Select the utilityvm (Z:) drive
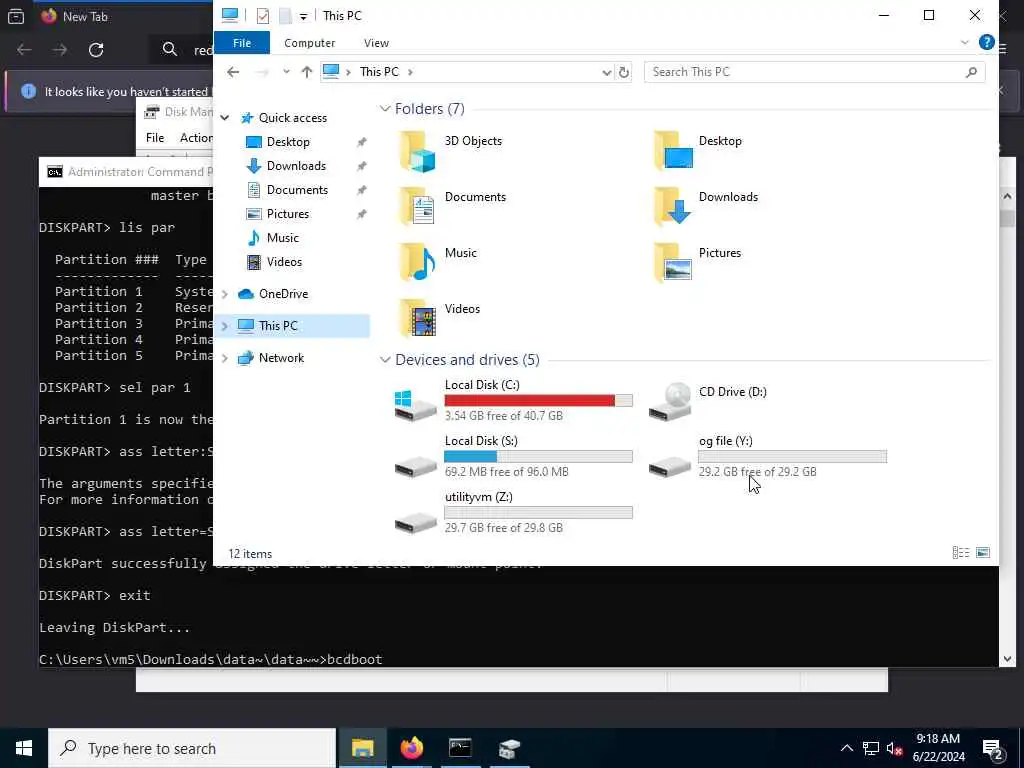 coord(513,512)
